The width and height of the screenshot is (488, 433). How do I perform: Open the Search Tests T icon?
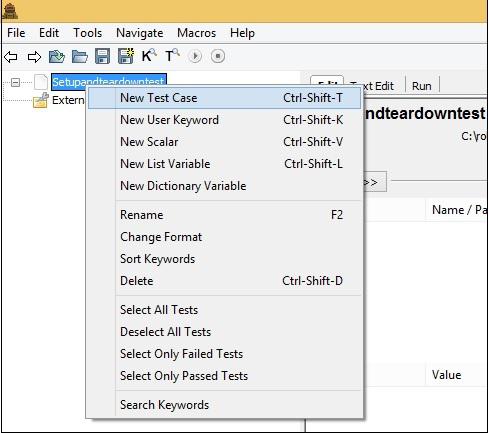tap(172, 56)
